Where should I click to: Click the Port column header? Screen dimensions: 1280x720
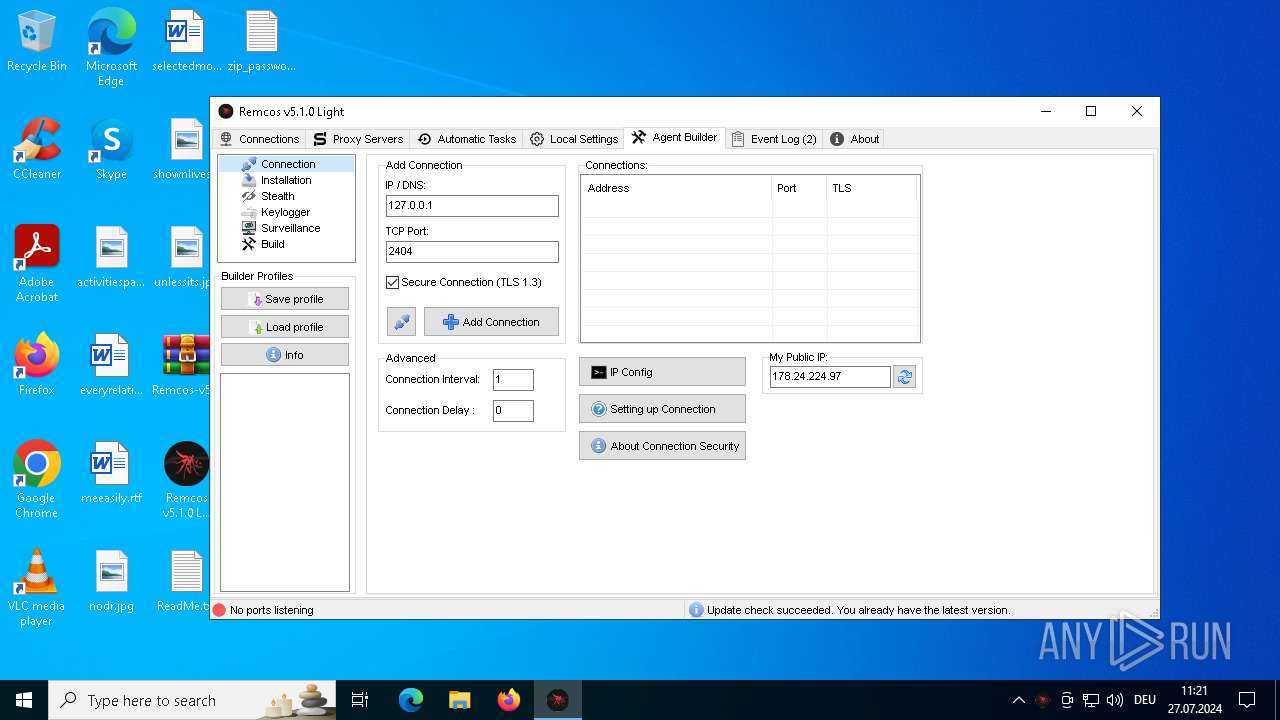point(800,188)
